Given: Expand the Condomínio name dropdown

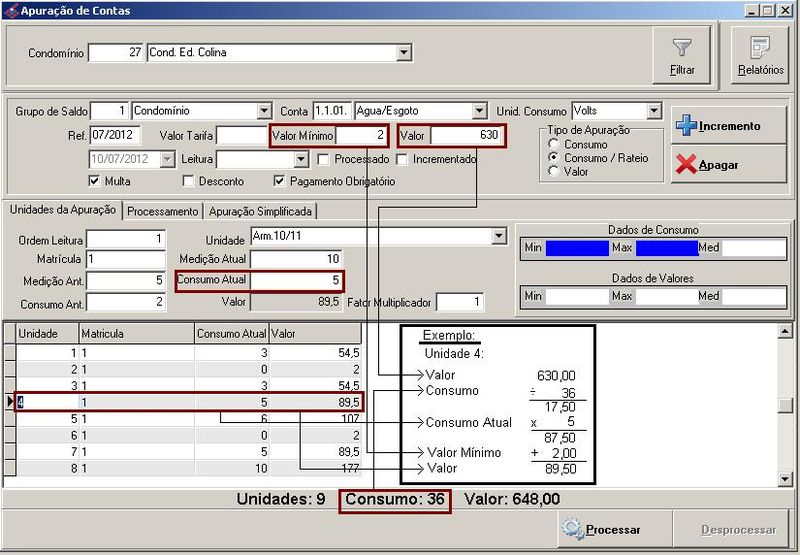Looking at the screenshot, I should click(404, 53).
